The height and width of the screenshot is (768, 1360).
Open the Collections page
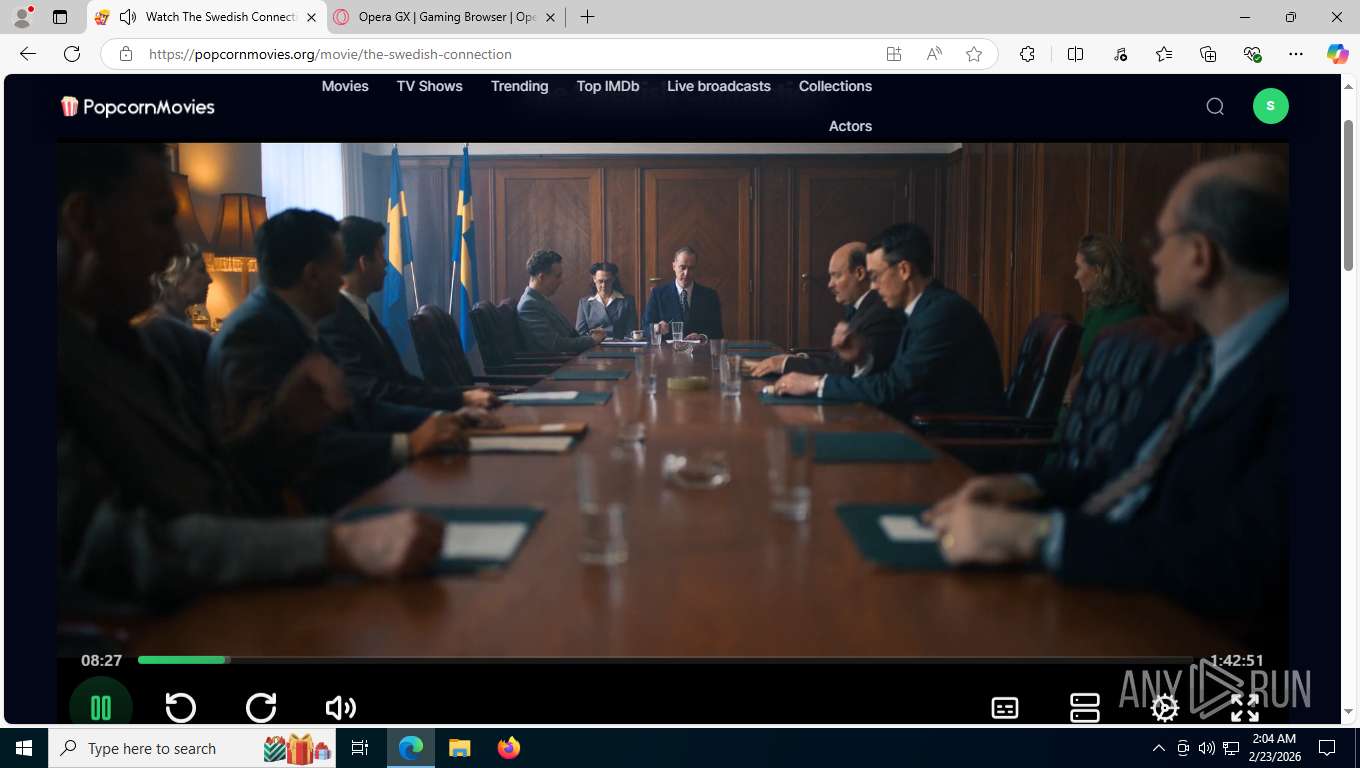835,86
